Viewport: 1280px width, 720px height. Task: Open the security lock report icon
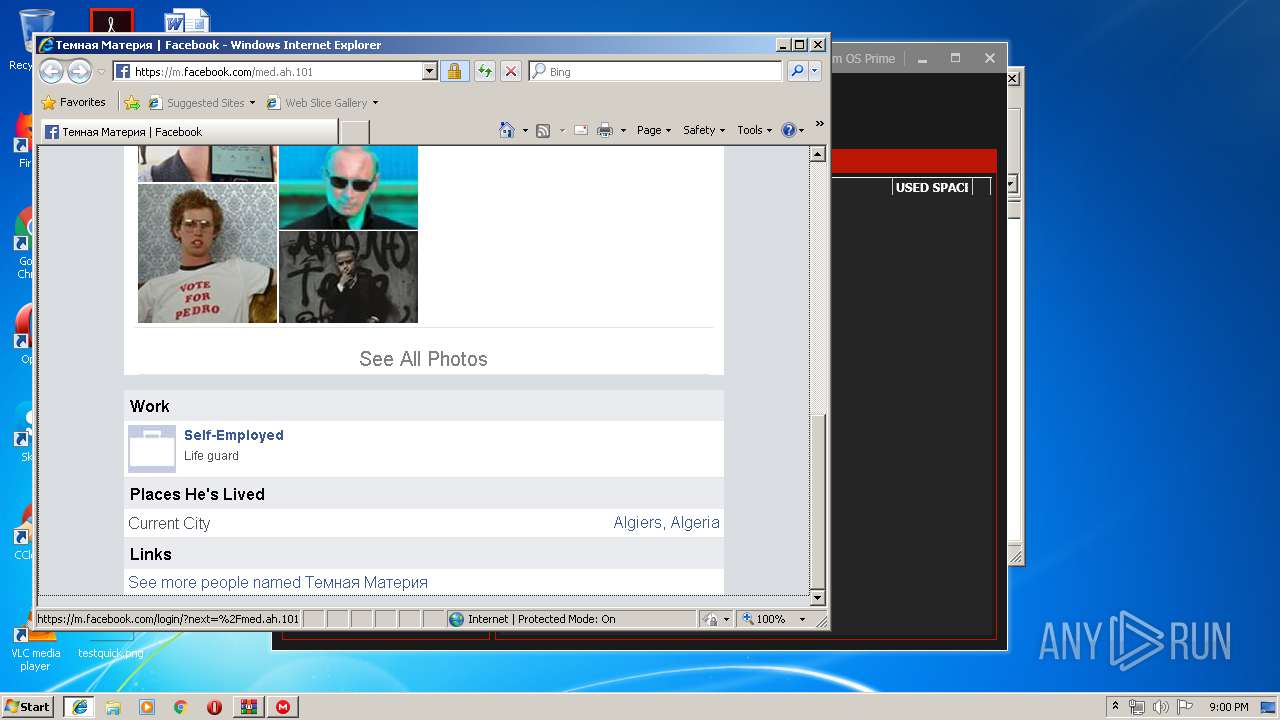point(454,72)
